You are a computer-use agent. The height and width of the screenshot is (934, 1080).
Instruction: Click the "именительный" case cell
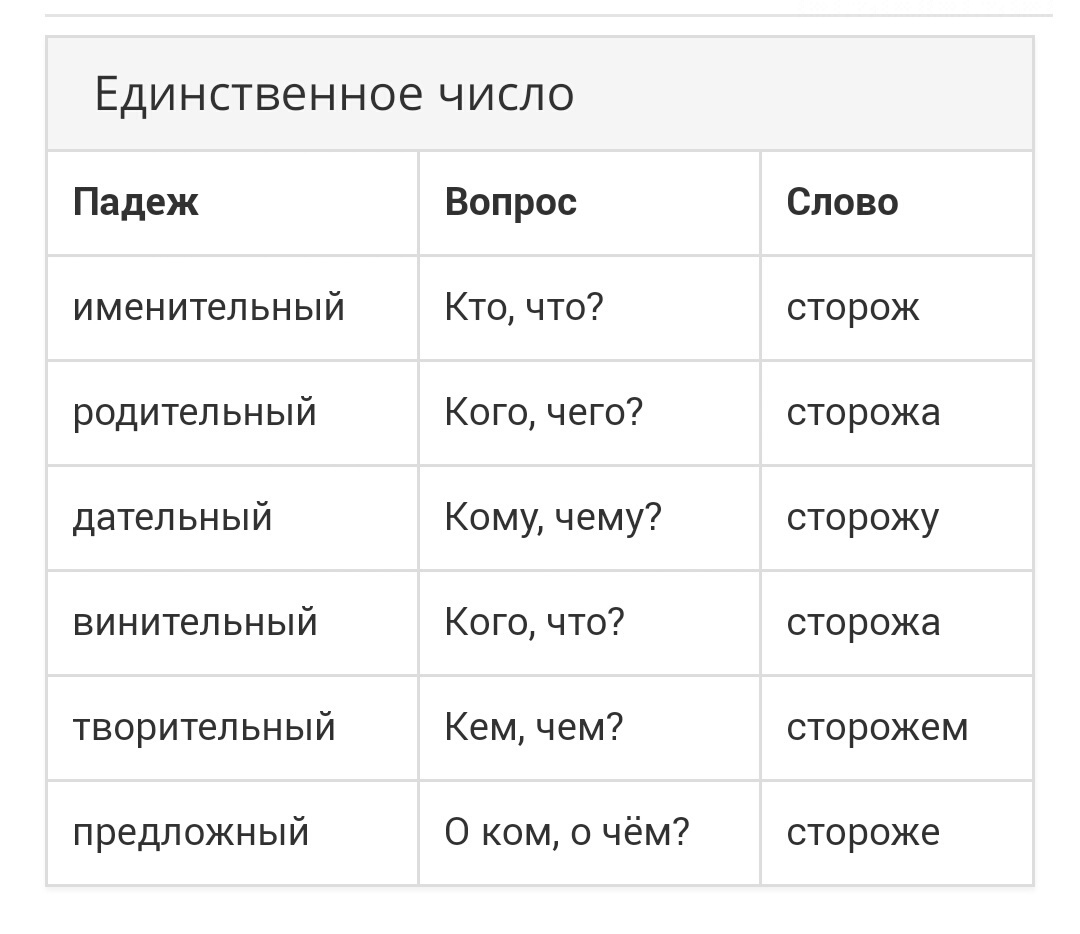209,307
